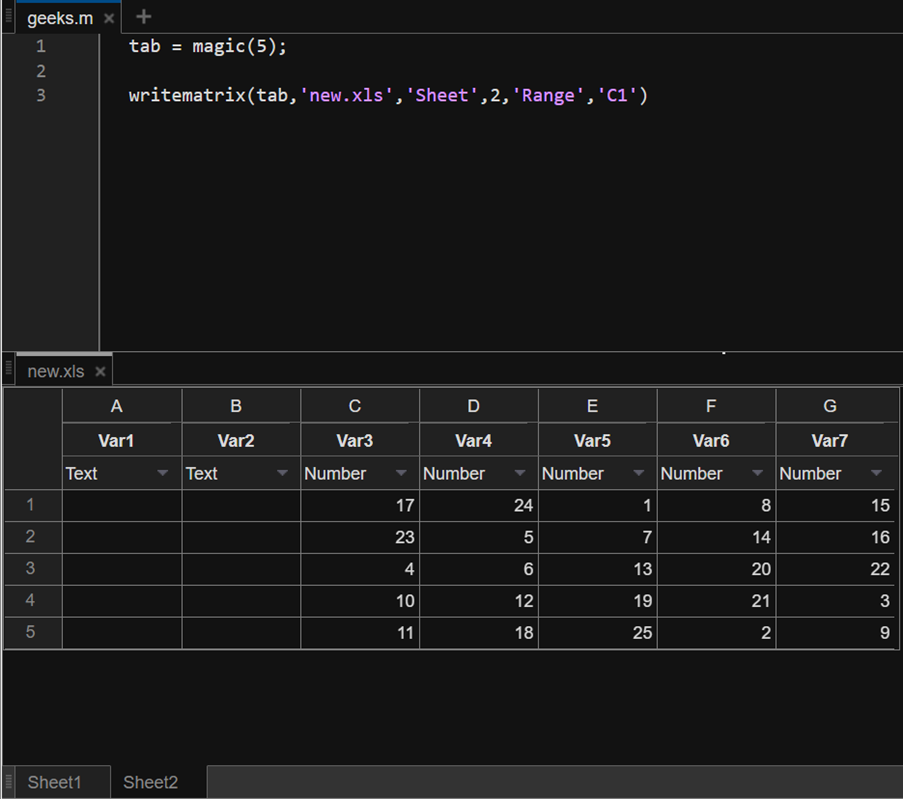Click the Var4 variable name cell
Screen dimensions: 903x799
[474, 440]
